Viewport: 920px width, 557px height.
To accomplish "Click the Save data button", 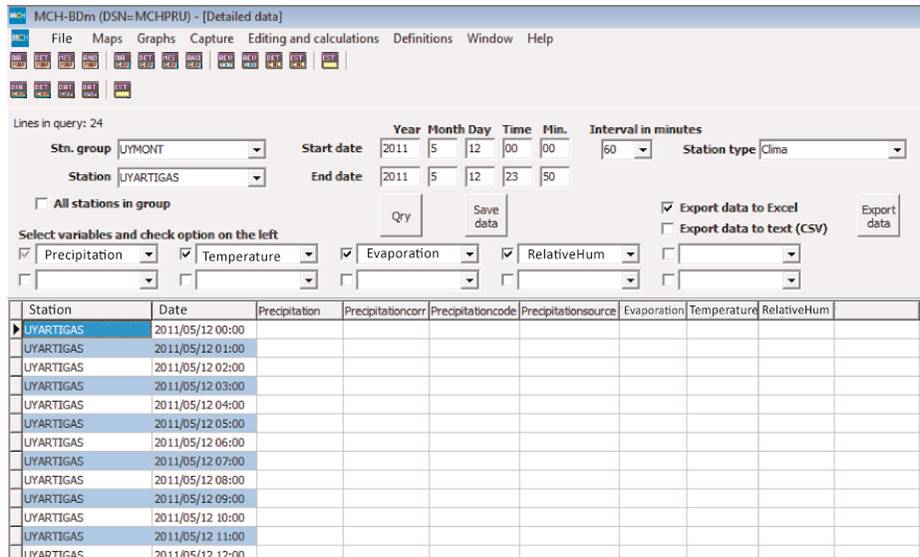I will click(486, 216).
